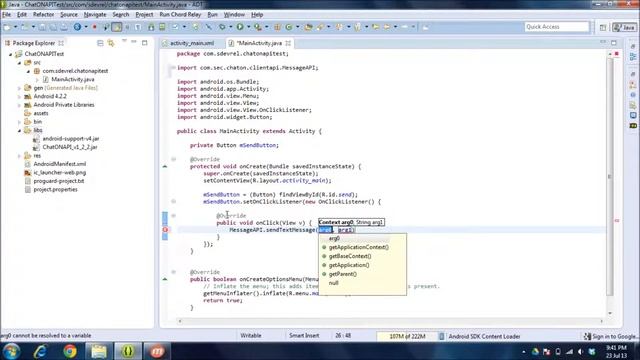Screen dimensions: 640x360
Task: Click the Print toolbar icon
Action: click(64, 27)
